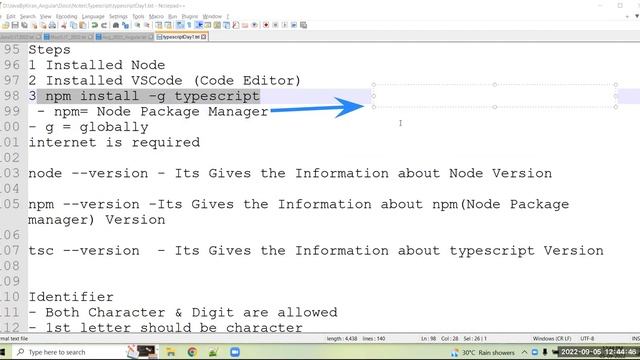This screenshot has width=640, height=360.
Task: Click the Save All toolbar icon
Action: (24, 25)
